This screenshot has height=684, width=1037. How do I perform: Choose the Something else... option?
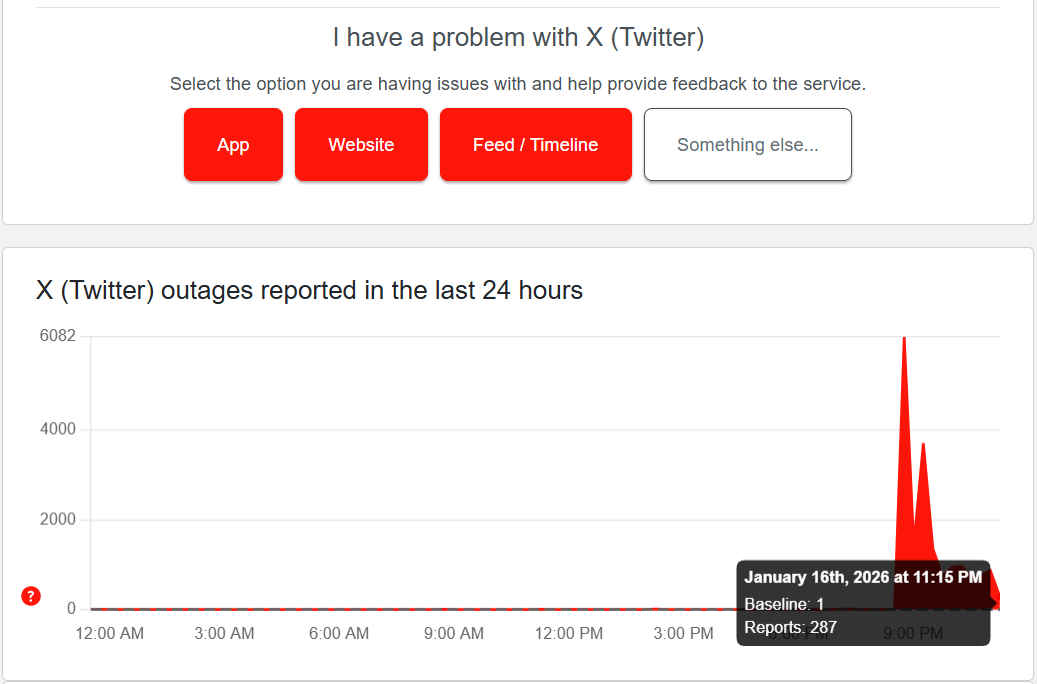click(747, 145)
